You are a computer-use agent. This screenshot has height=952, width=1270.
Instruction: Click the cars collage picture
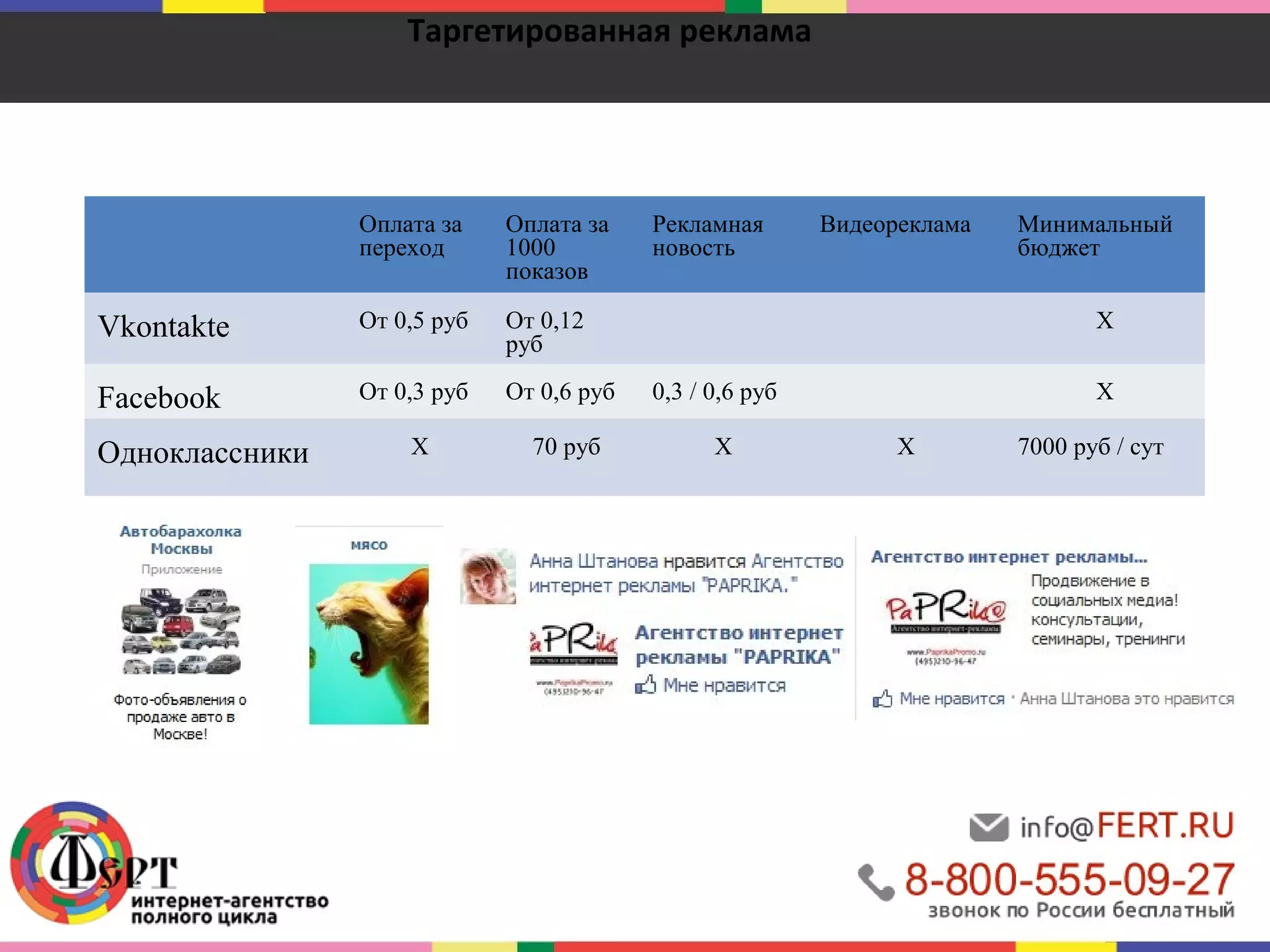tap(180, 631)
